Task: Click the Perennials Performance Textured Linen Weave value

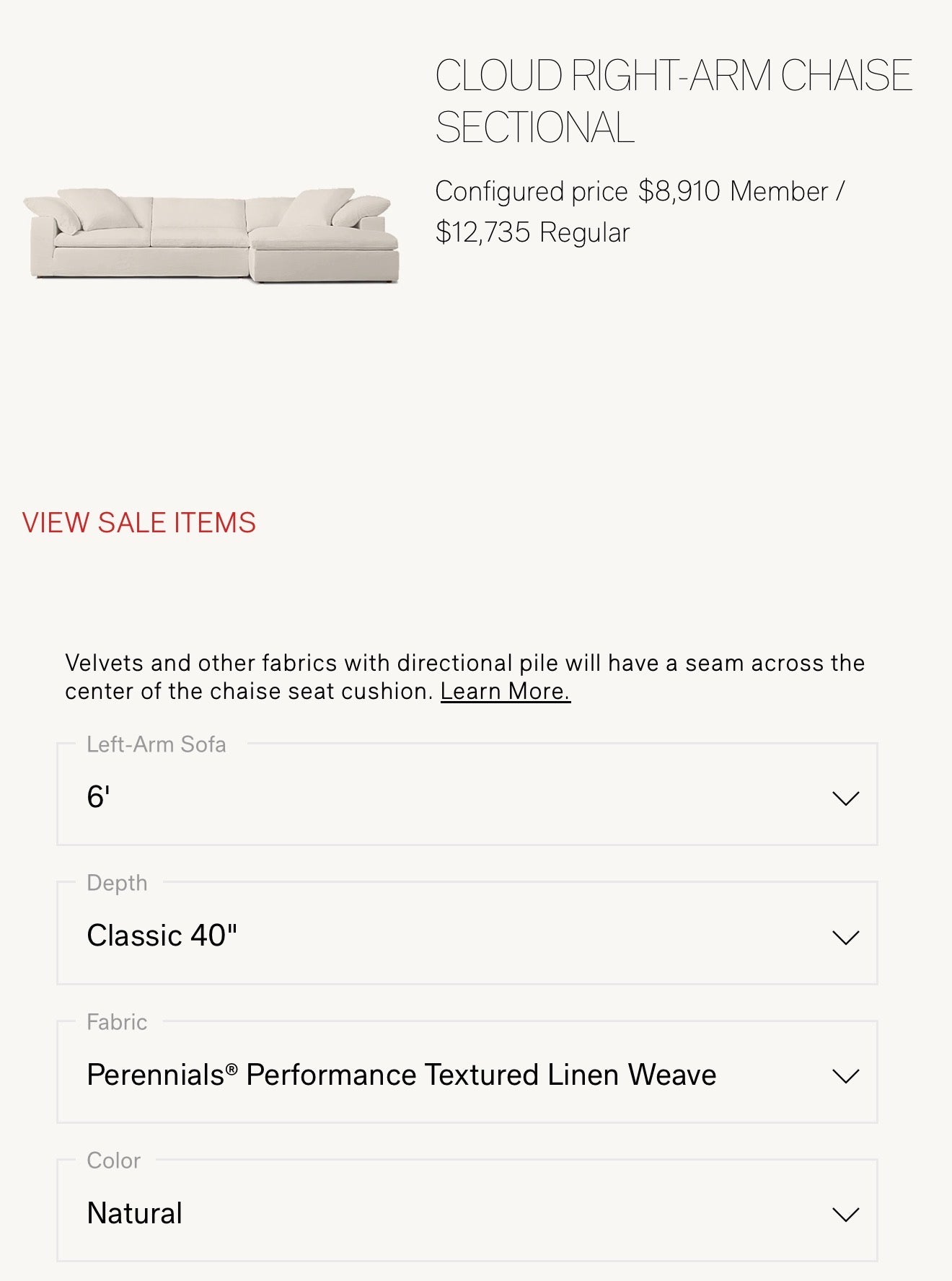Action: pyautogui.click(x=401, y=1075)
